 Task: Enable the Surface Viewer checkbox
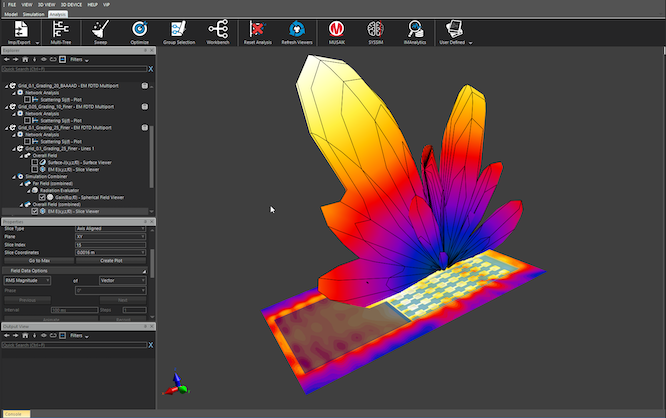click(36, 164)
